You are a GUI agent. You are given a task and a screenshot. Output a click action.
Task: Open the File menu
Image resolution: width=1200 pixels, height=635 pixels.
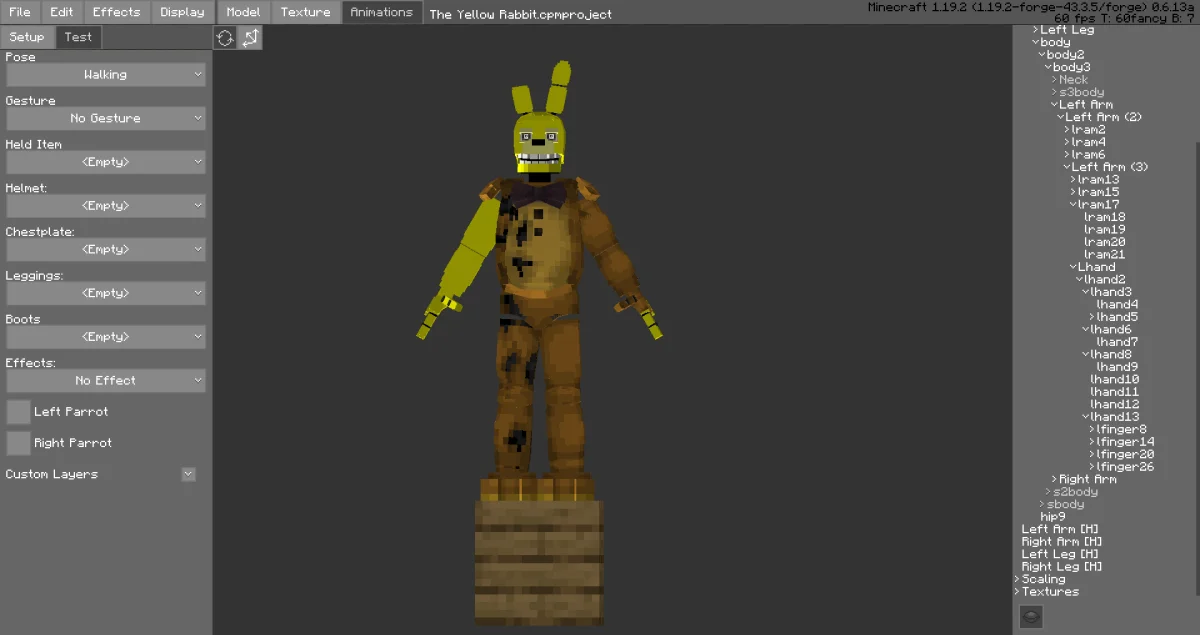tap(20, 12)
